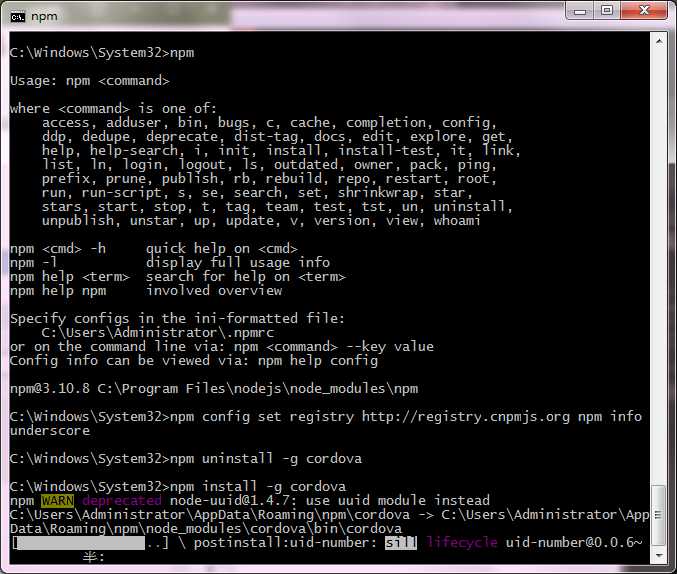The height and width of the screenshot is (574, 677).
Task: Click the word 'whoami' in command list
Action: pyautogui.click(x=457, y=221)
